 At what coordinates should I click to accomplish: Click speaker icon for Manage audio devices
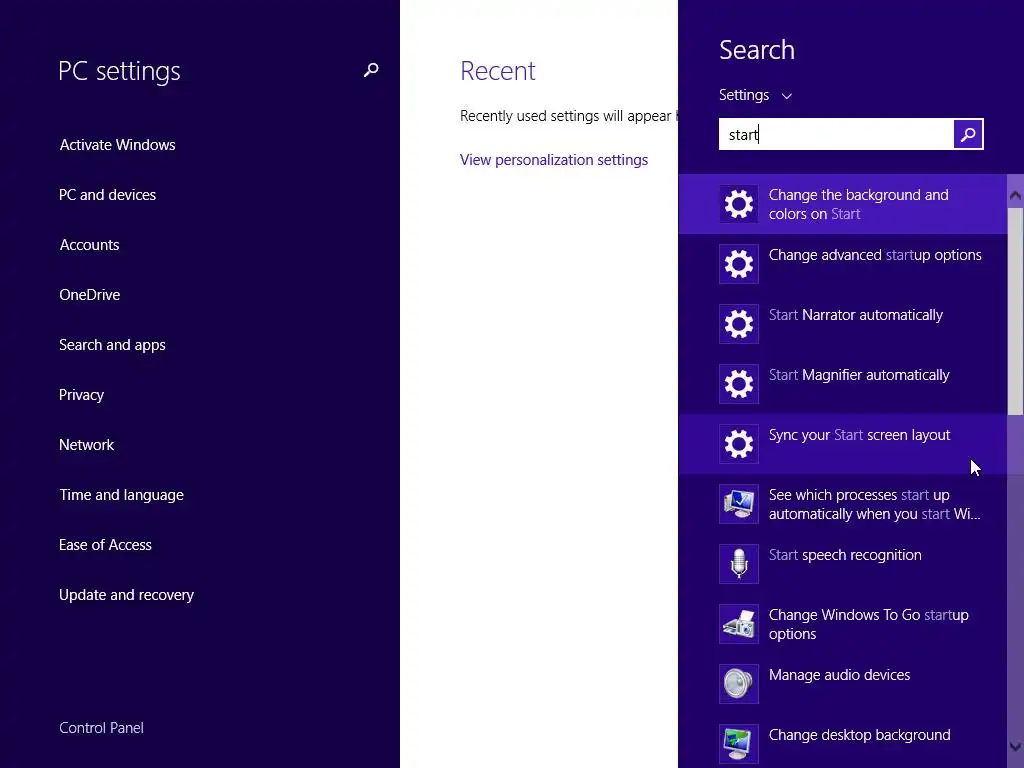[x=739, y=684]
